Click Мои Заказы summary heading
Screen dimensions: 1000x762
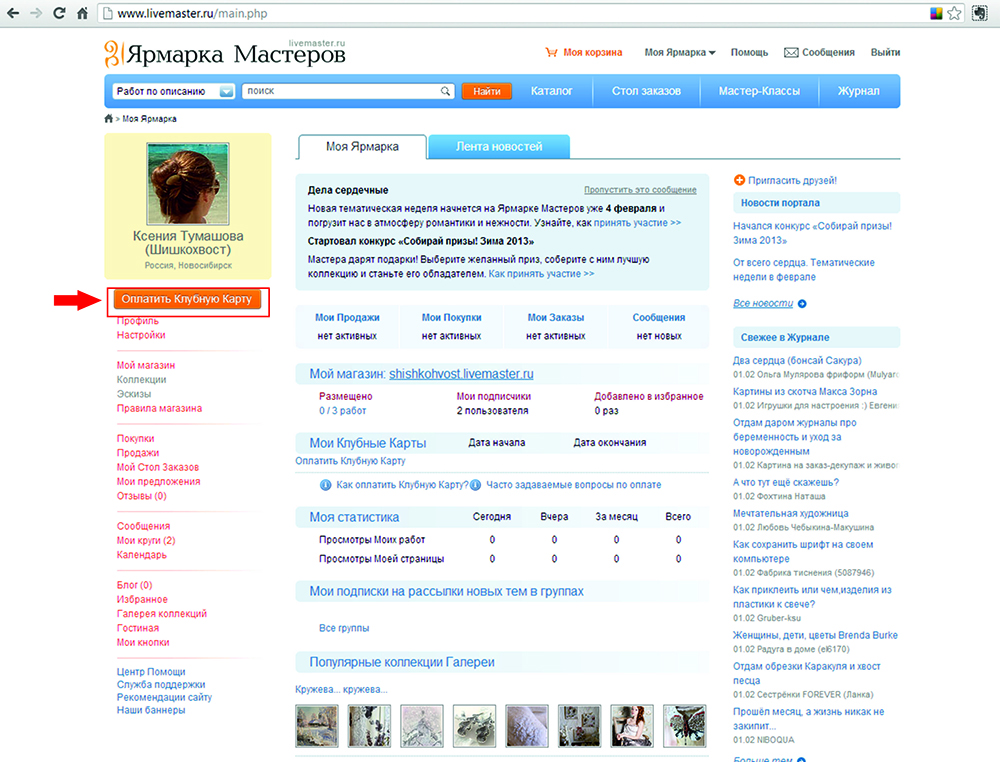tap(555, 318)
